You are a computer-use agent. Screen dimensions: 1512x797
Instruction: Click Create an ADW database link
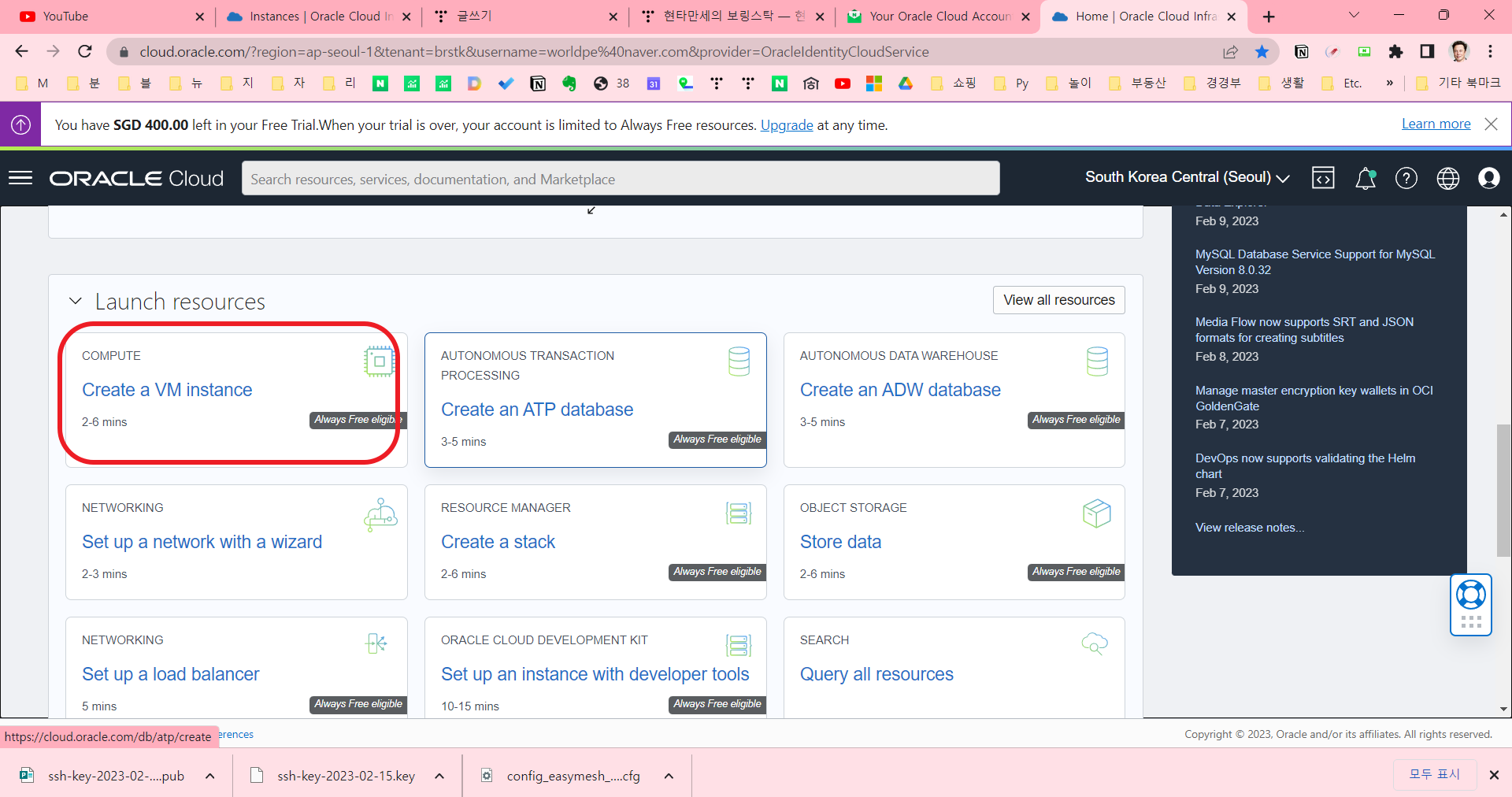pyautogui.click(x=900, y=390)
